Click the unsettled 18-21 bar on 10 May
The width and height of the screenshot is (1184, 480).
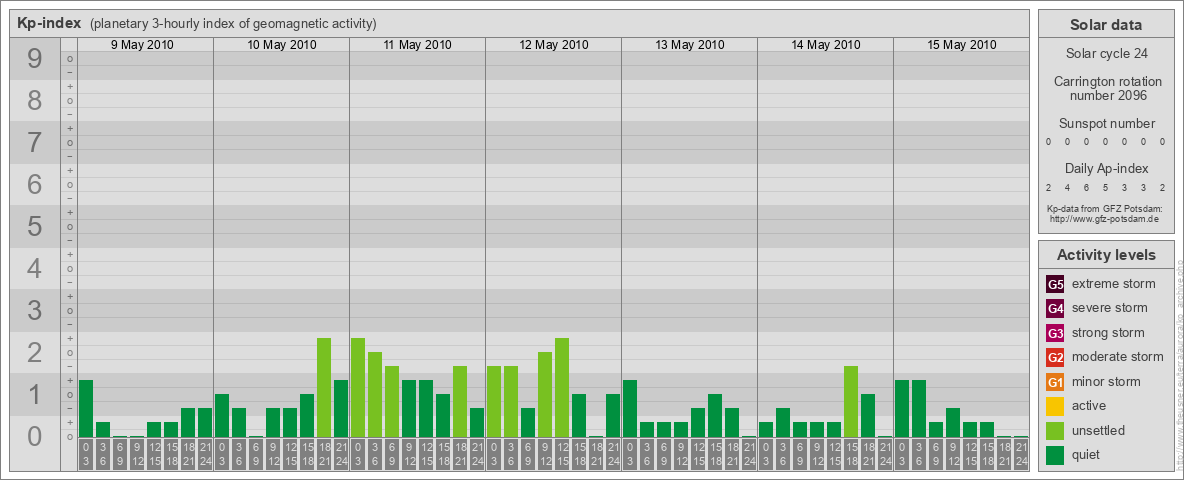[x=324, y=387]
